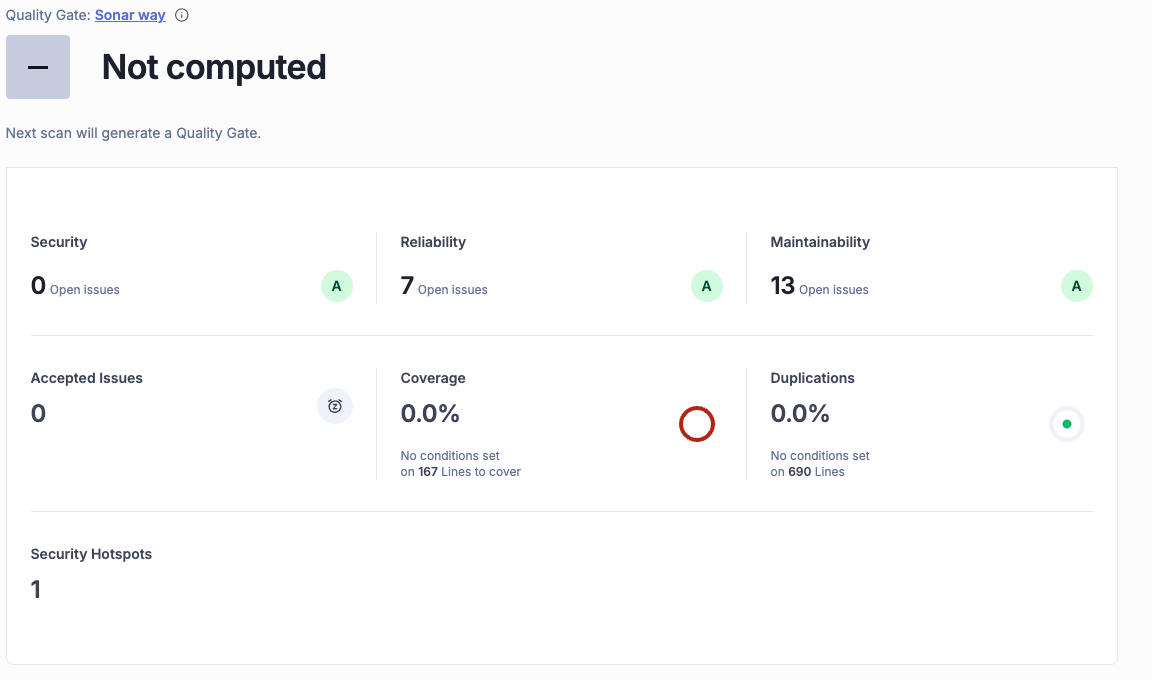Open the Sonar way quality gate link

(130, 16)
